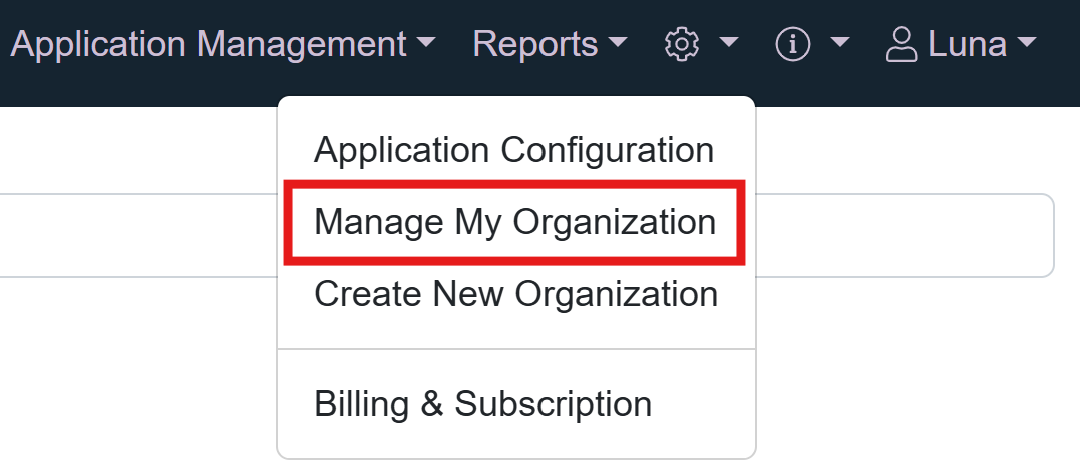Open the Reports menu label
Viewport: 1080px width, 470px height.
point(535,44)
